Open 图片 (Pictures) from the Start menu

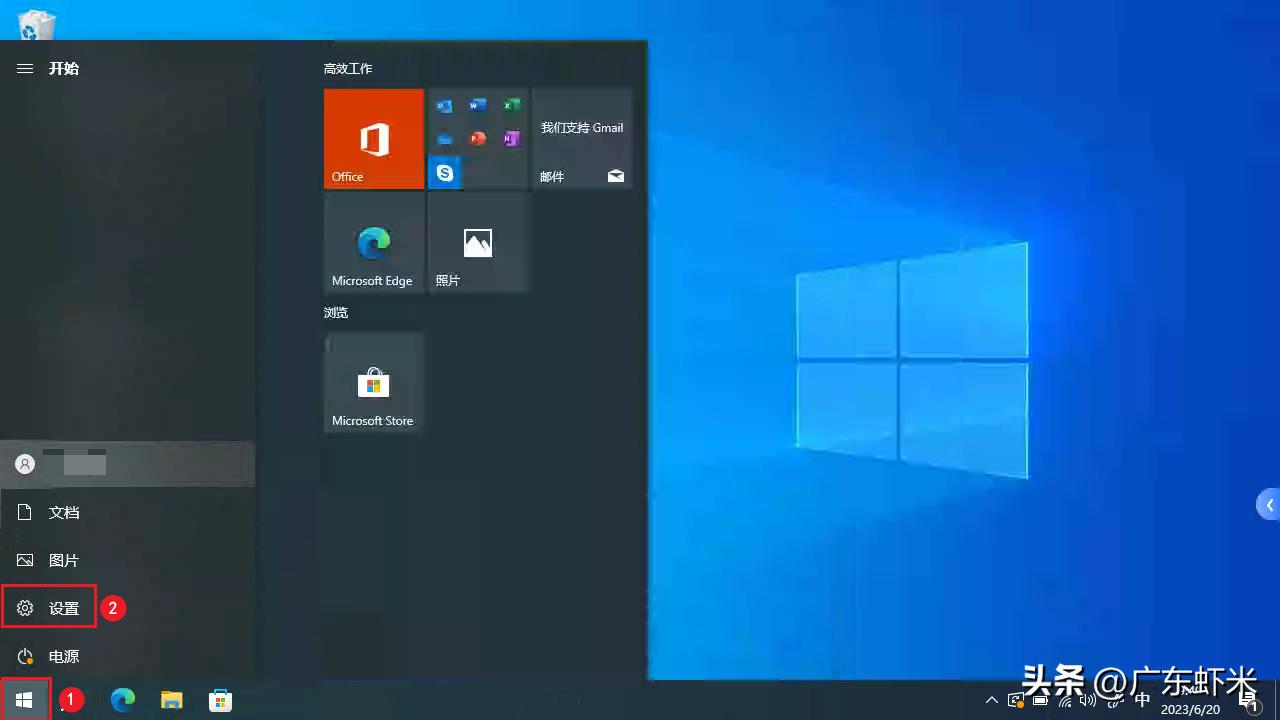(63, 560)
